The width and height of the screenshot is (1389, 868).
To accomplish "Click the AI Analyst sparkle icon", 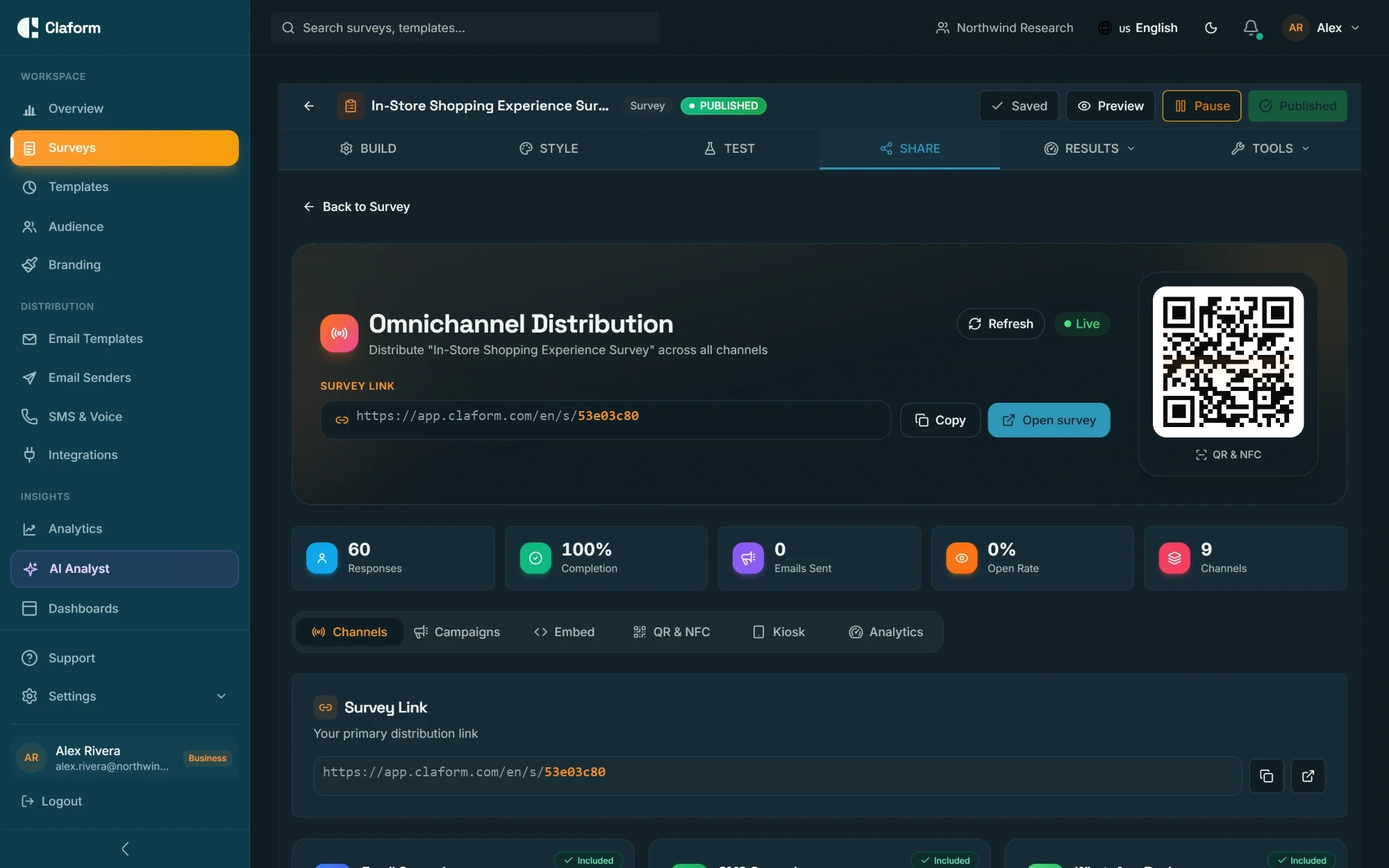I will click(31, 569).
